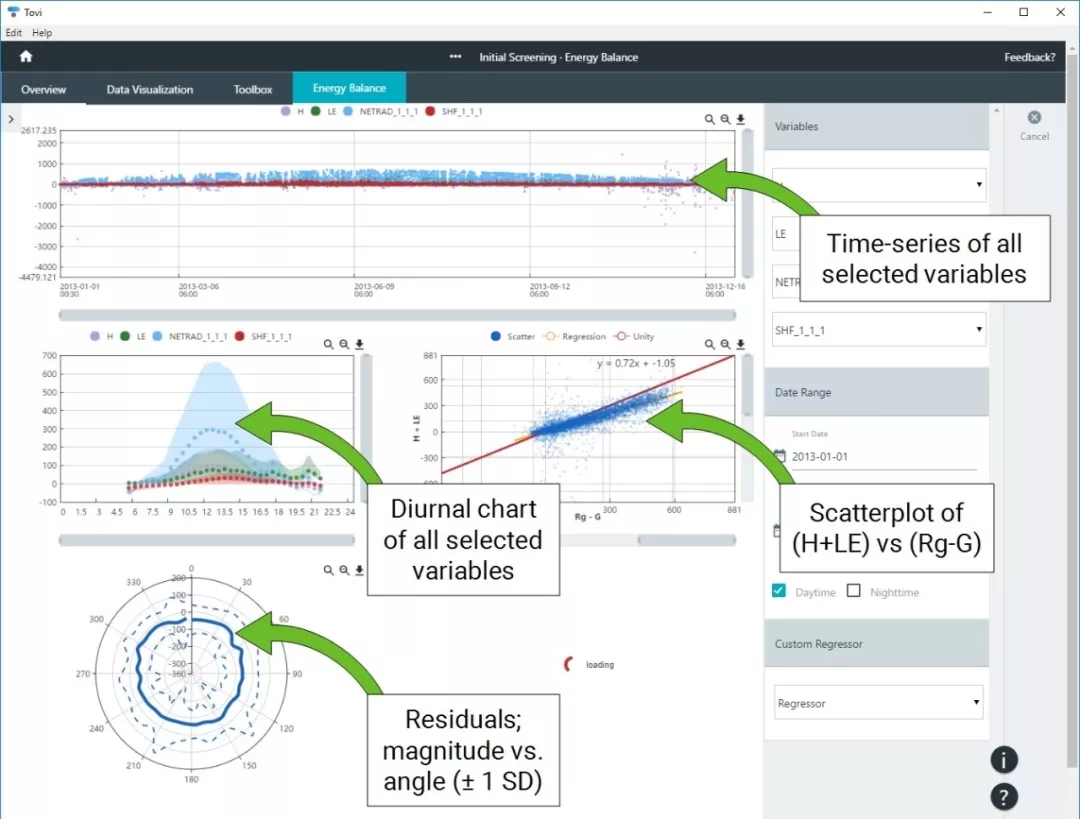1080x819 pixels.
Task: Download the time-series chart
Action: tap(741, 119)
